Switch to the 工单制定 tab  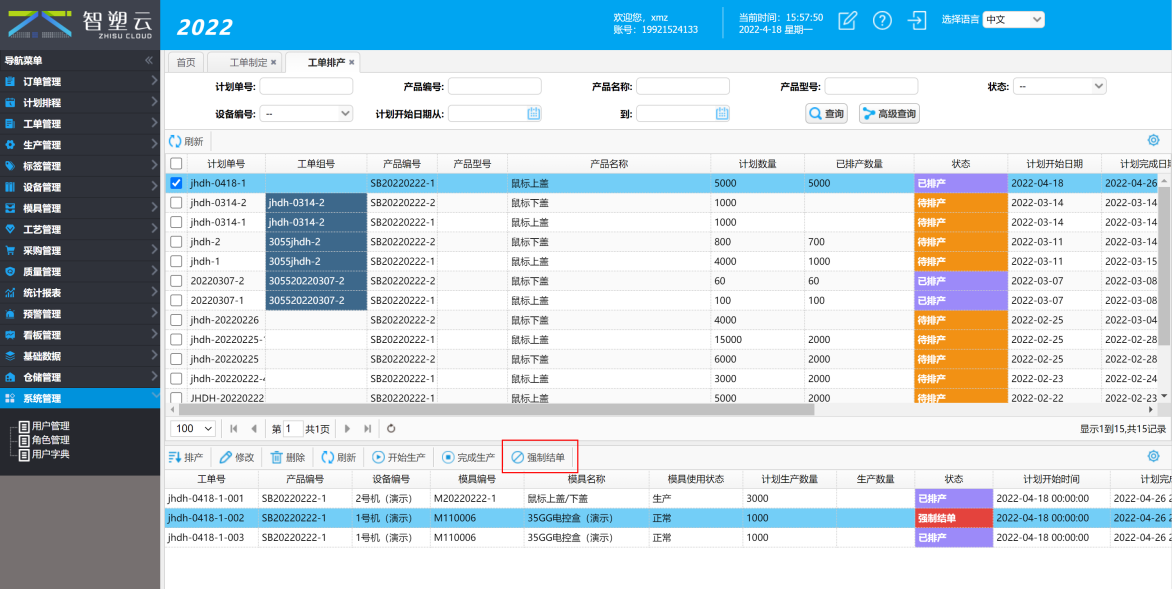tap(247, 62)
